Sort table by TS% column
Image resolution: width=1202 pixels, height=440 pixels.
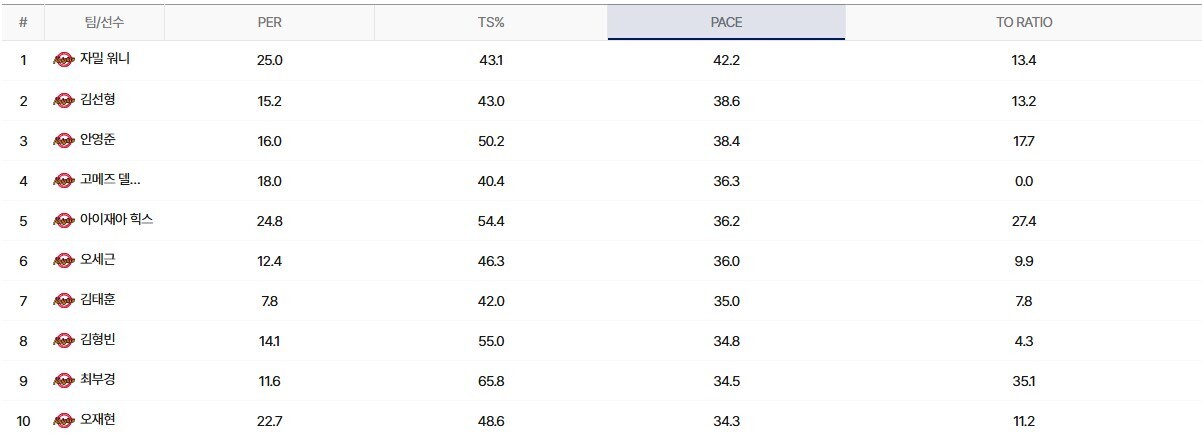tap(490, 22)
